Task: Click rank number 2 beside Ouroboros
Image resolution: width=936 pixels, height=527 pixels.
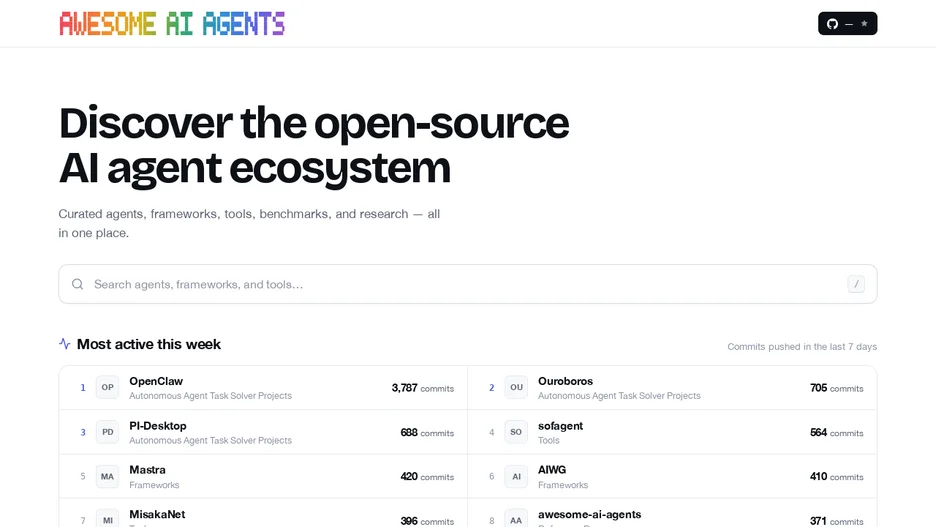Action: pos(492,388)
